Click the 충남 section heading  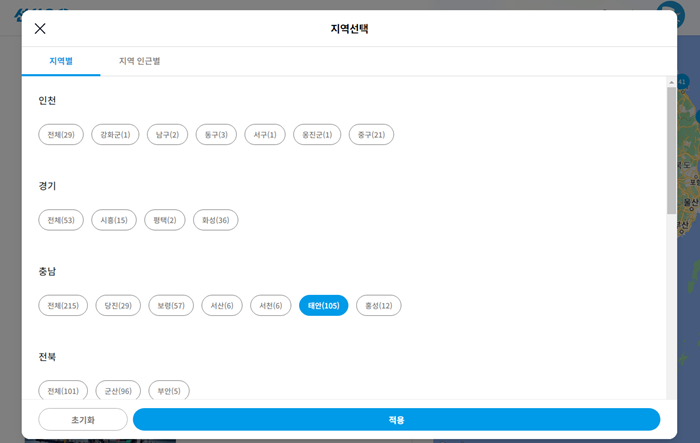click(x=47, y=271)
